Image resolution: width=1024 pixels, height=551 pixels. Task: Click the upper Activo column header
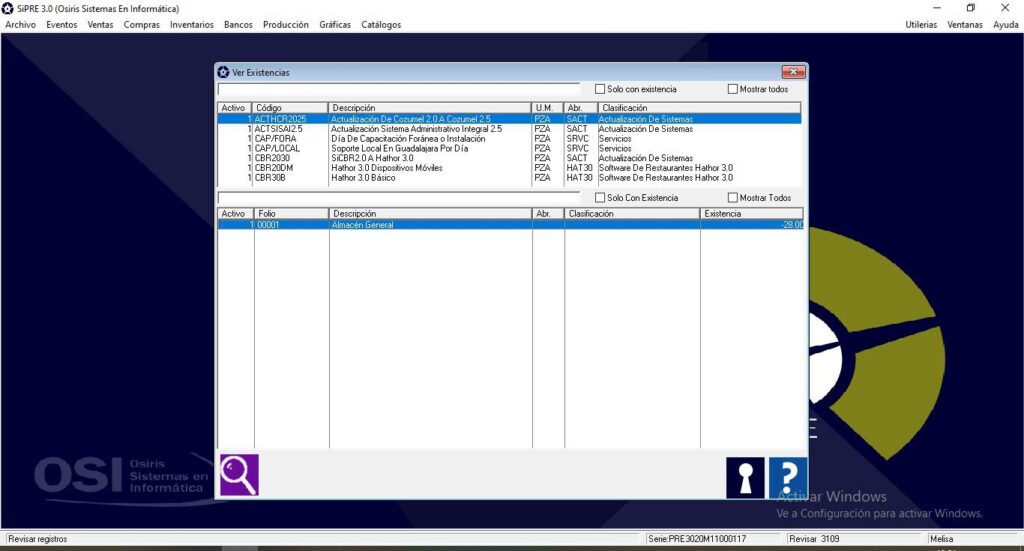[235, 108]
